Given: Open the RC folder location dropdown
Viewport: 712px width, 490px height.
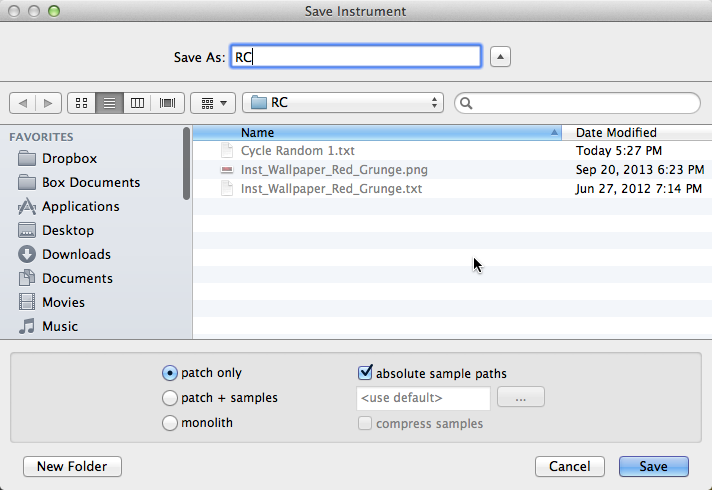Looking at the screenshot, I should point(343,103).
